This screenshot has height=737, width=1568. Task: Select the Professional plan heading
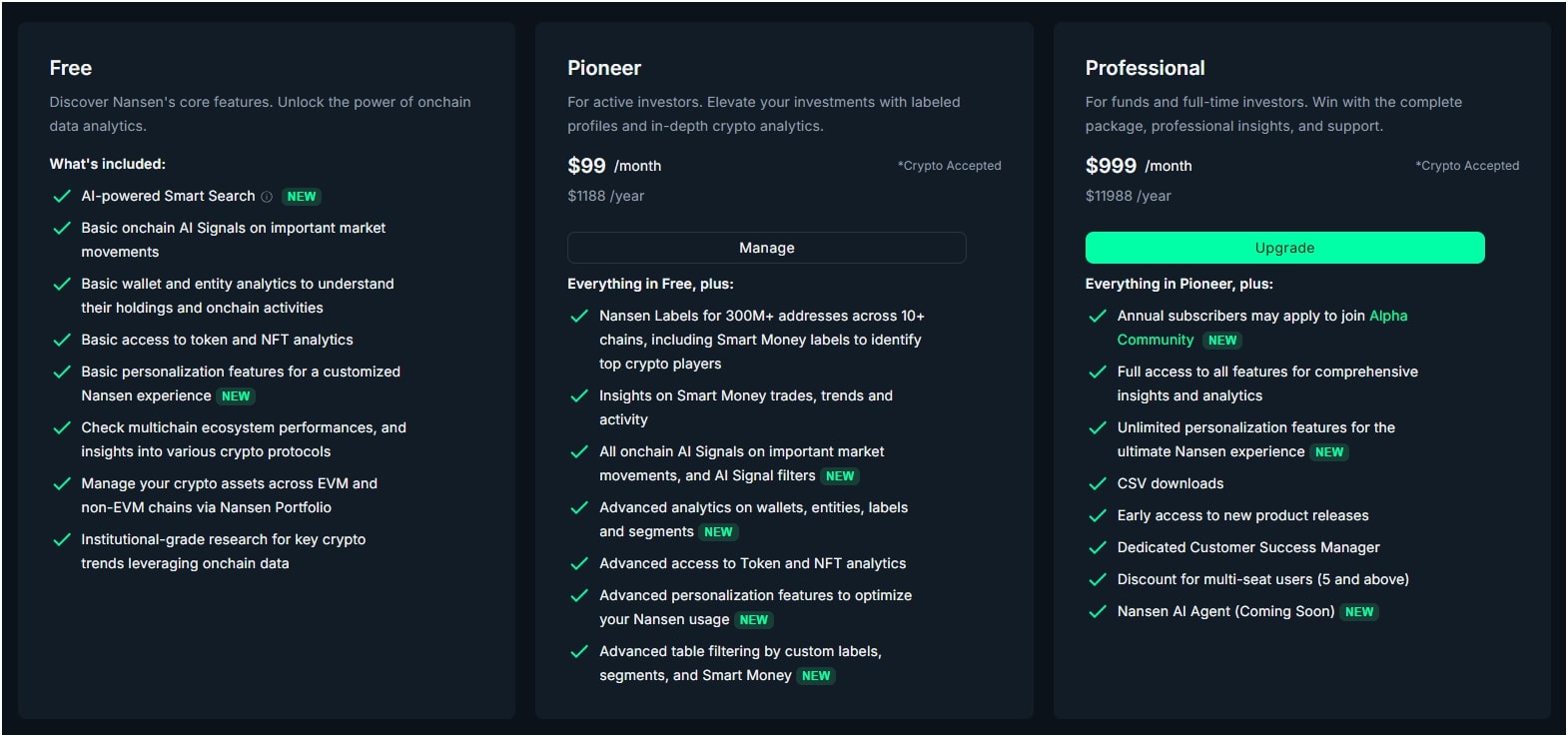point(1145,68)
